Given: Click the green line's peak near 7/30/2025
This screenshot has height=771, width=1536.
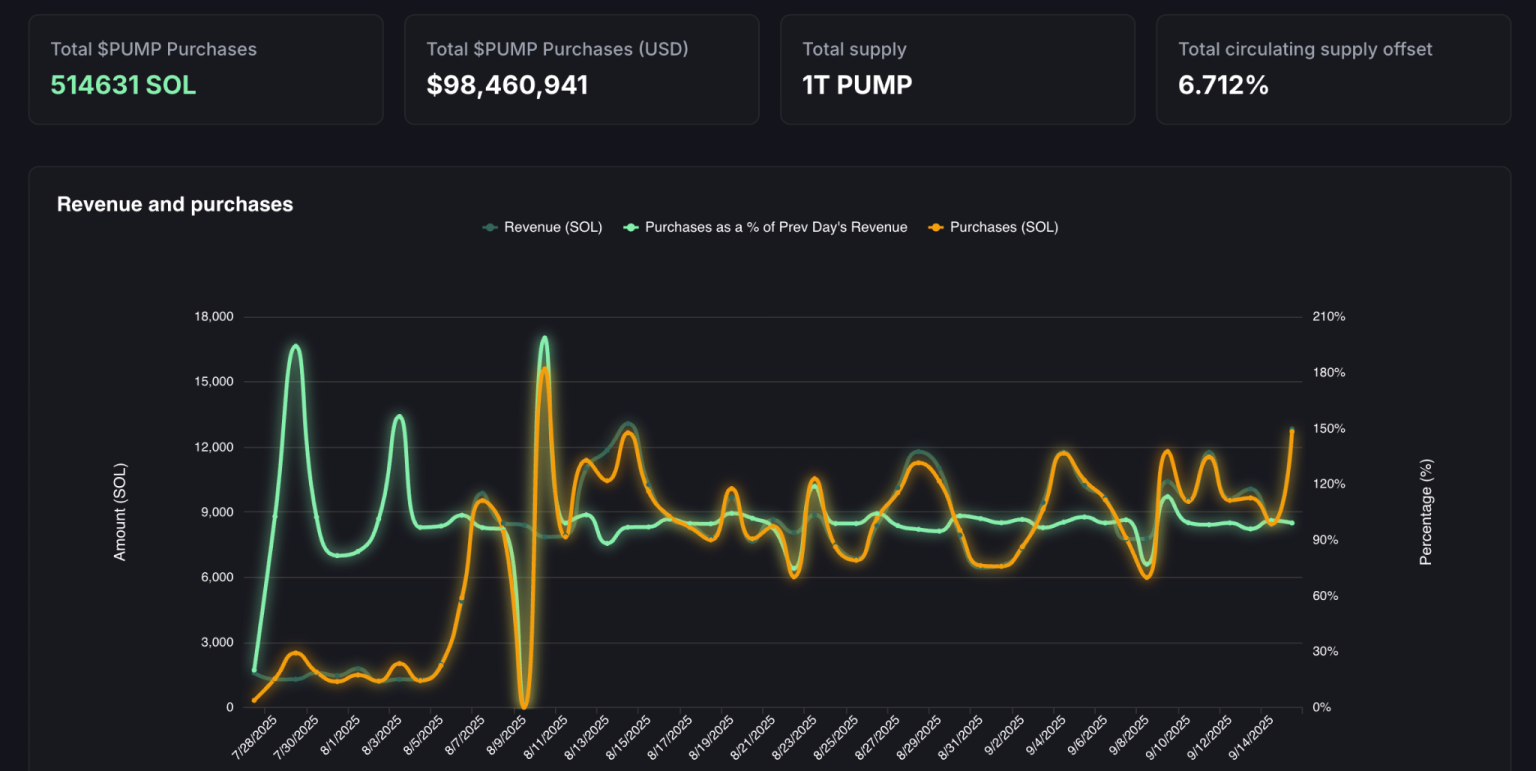Looking at the screenshot, I should [x=295, y=346].
